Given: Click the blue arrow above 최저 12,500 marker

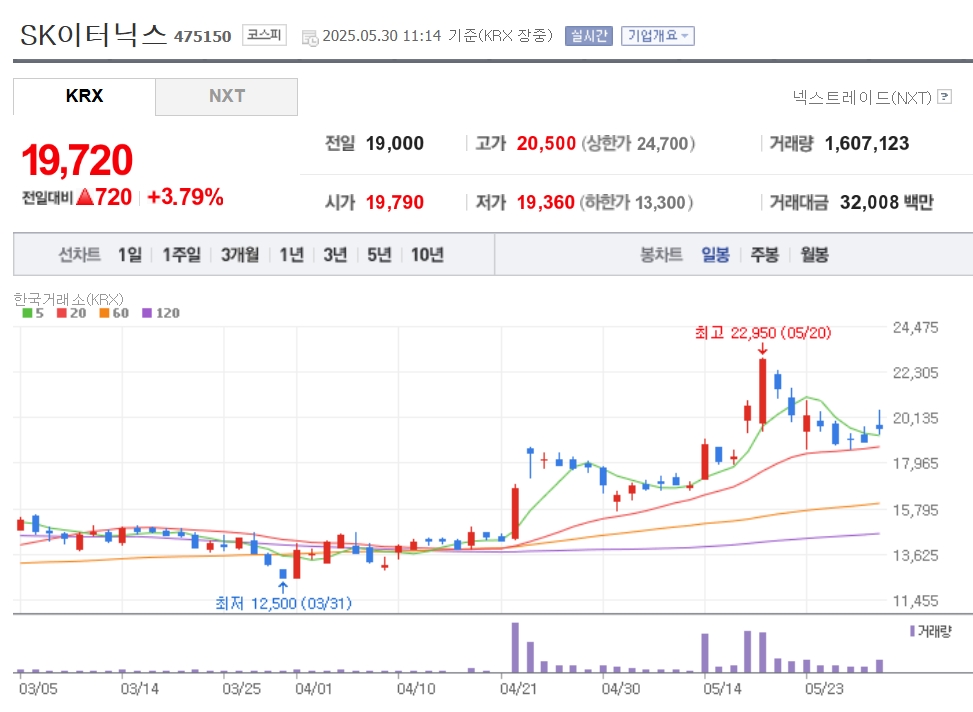Looking at the screenshot, I should 283,587.
